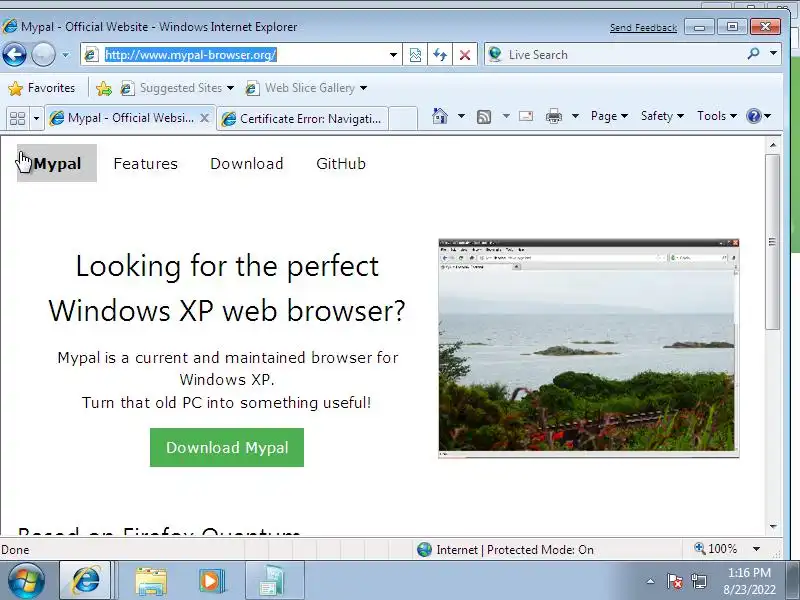Open the Windows Start orb
Image resolution: width=800 pixels, height=600 pixels.
tap(26, 581)
